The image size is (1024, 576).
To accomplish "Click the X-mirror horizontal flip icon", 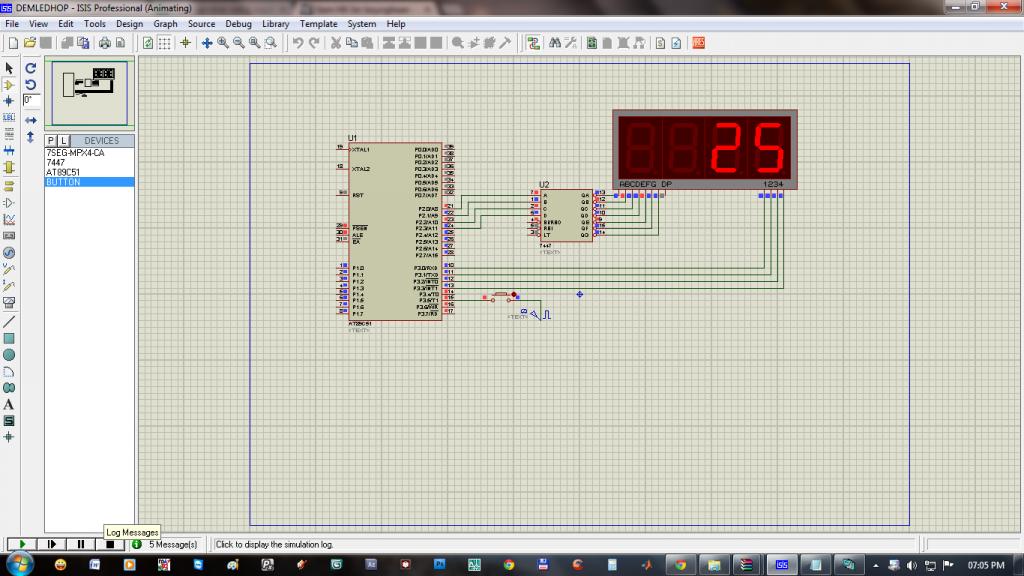I will 31,120.
